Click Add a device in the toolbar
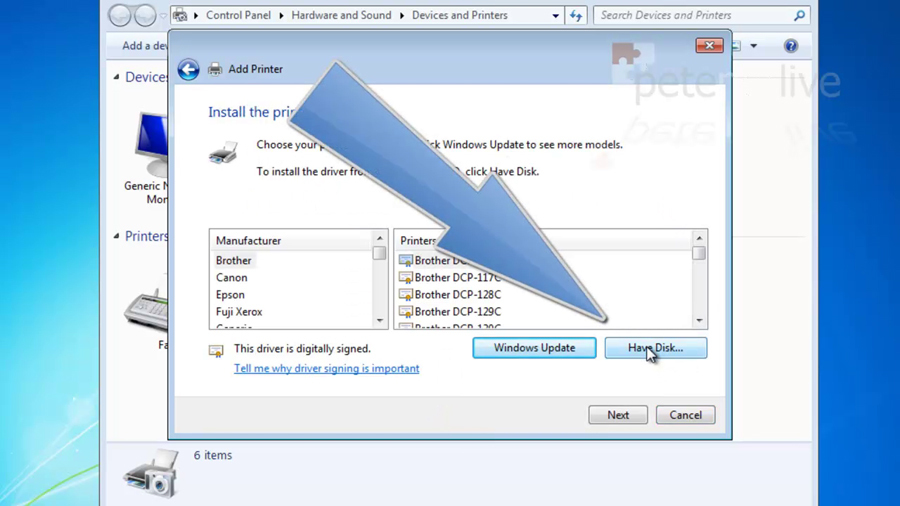900x506 pixels. point(145,46)
